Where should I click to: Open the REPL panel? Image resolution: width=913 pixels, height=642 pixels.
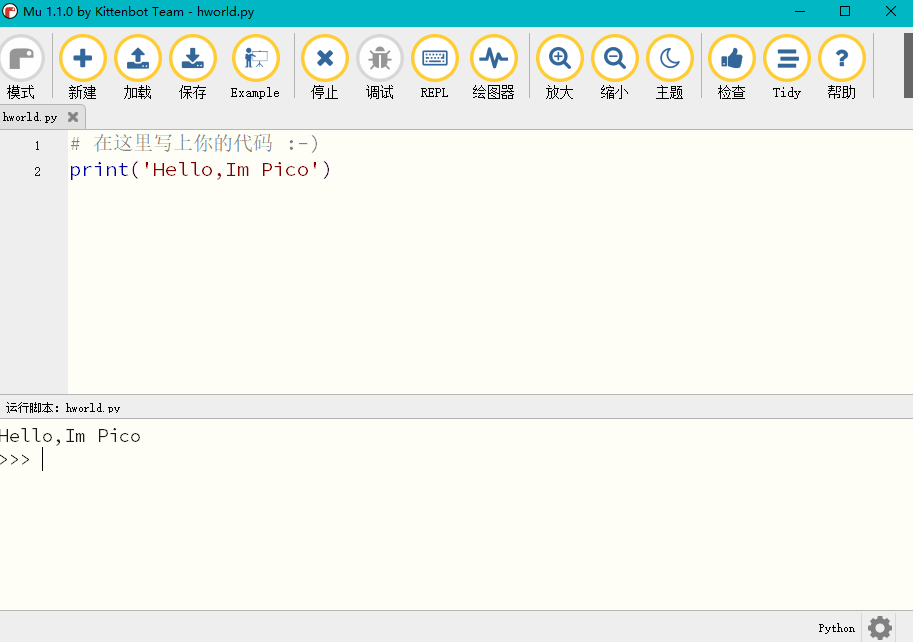(x=434, y=67)
